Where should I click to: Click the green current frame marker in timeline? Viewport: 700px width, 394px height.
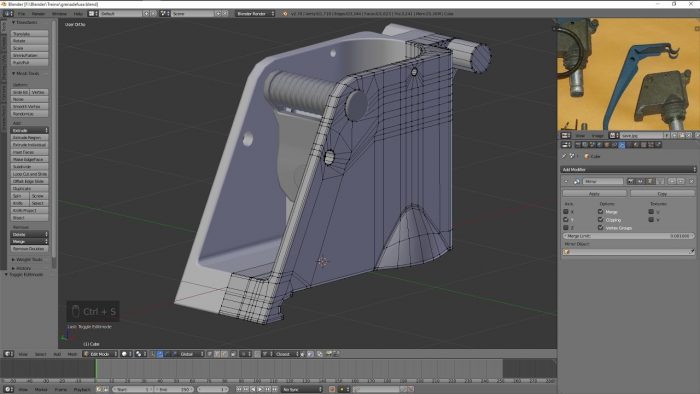pos(96,369)
